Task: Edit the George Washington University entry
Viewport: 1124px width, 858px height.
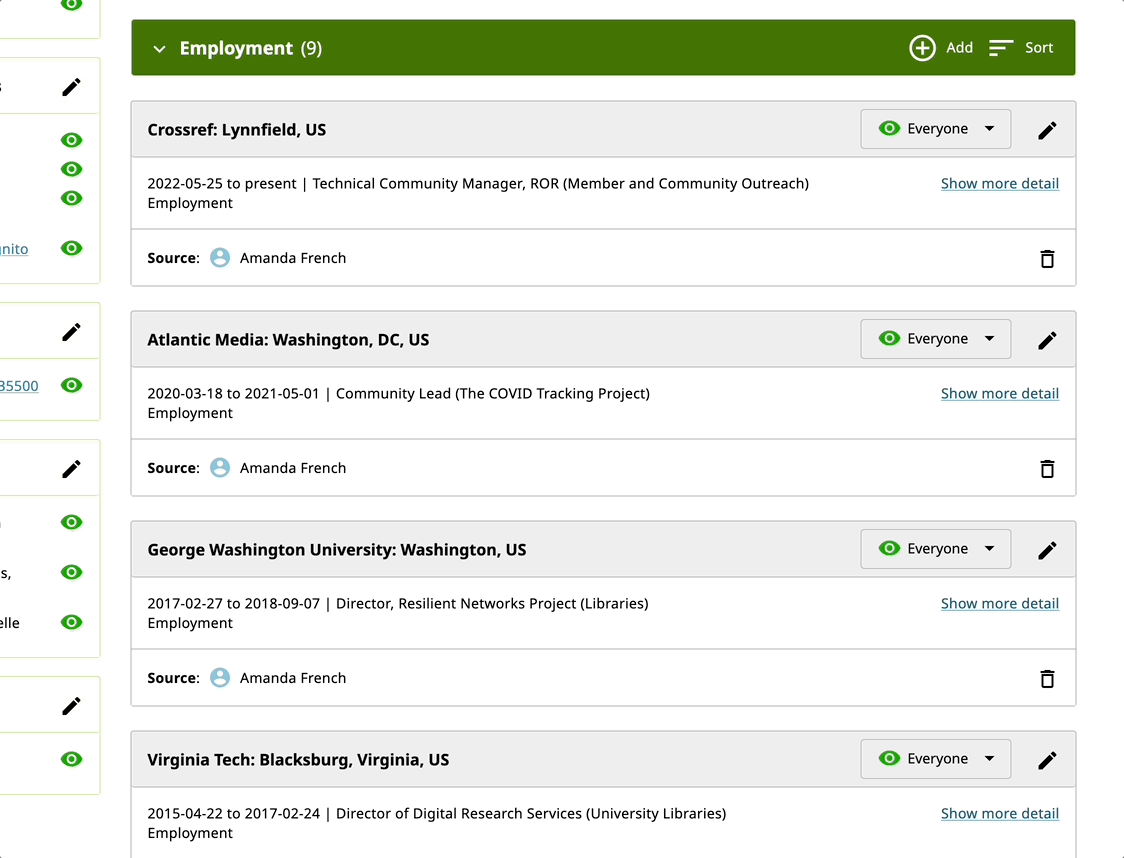Action: click(x=1047, y=550)
